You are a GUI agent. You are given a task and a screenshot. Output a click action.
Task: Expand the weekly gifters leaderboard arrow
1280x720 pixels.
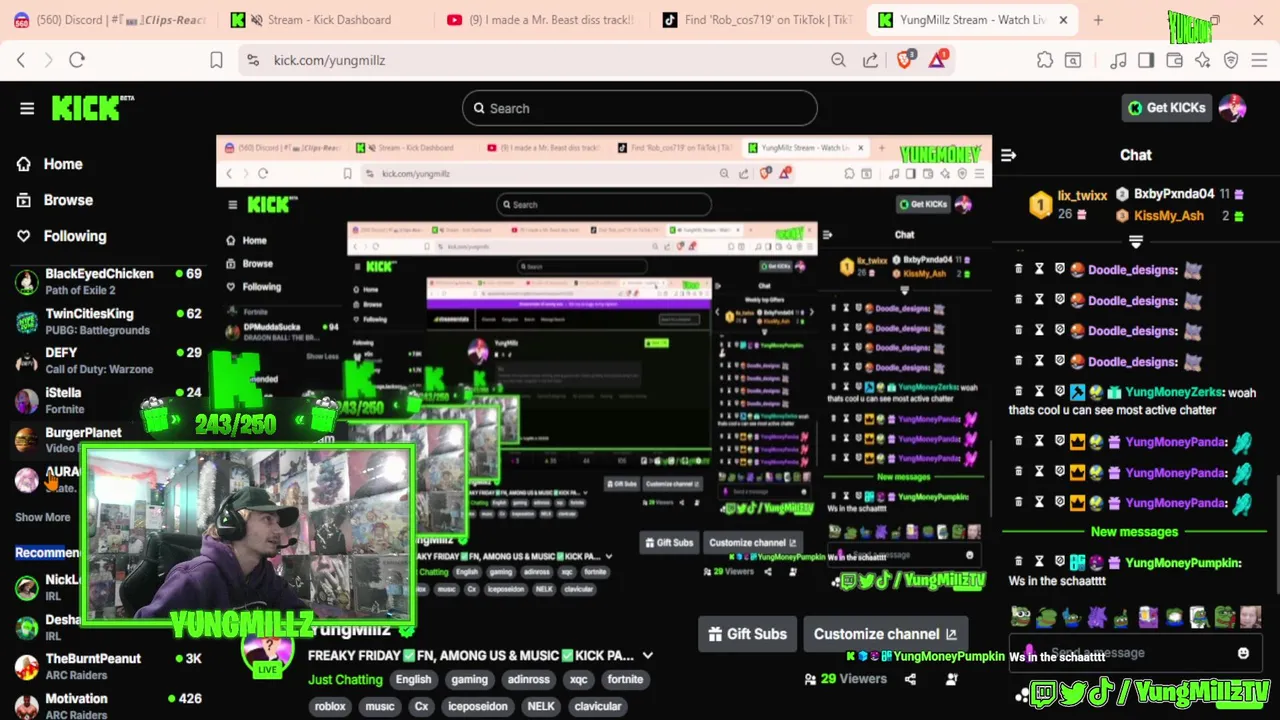(x=1136, y=242)
